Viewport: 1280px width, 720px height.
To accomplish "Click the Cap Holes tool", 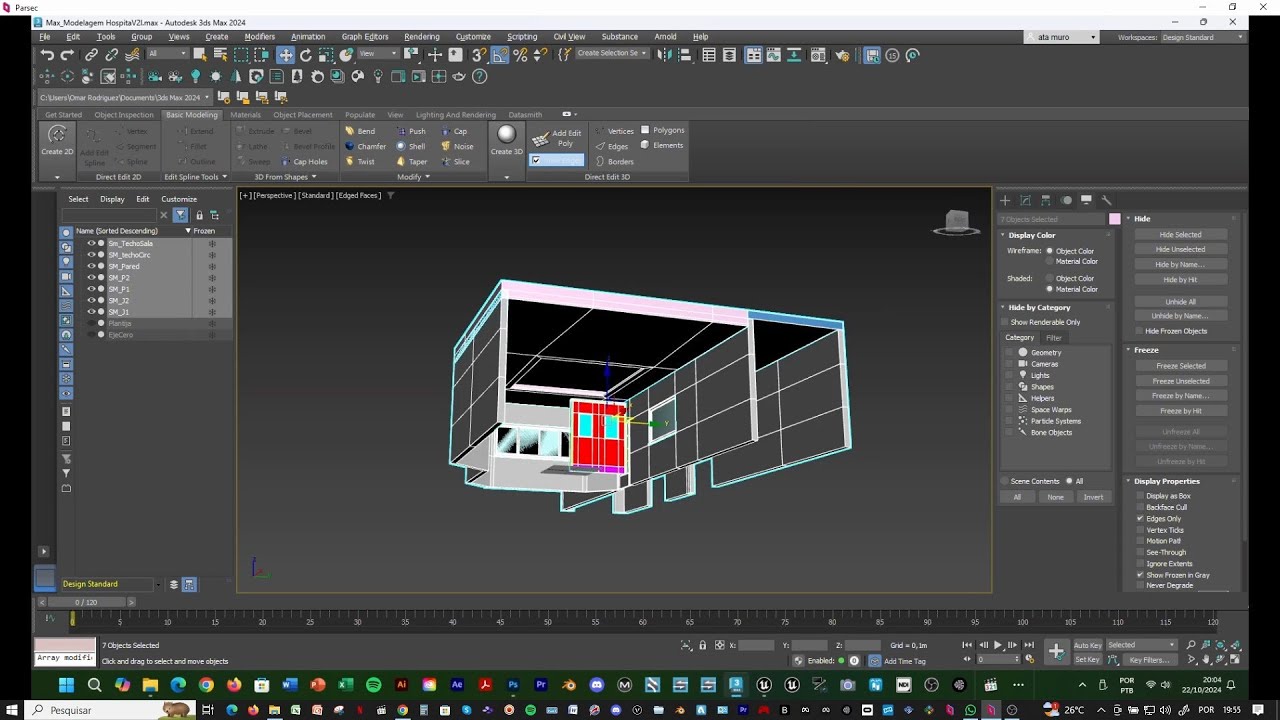I will (305, 161).
